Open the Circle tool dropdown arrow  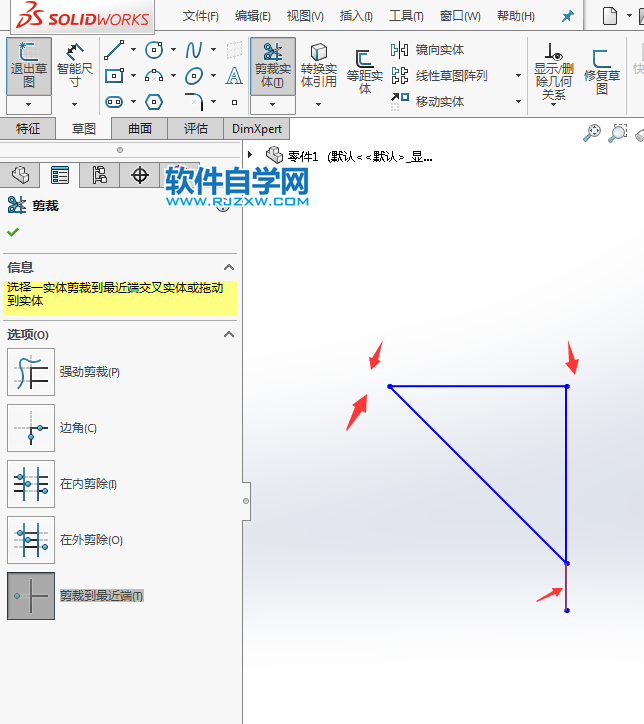(x=174, y=50)
